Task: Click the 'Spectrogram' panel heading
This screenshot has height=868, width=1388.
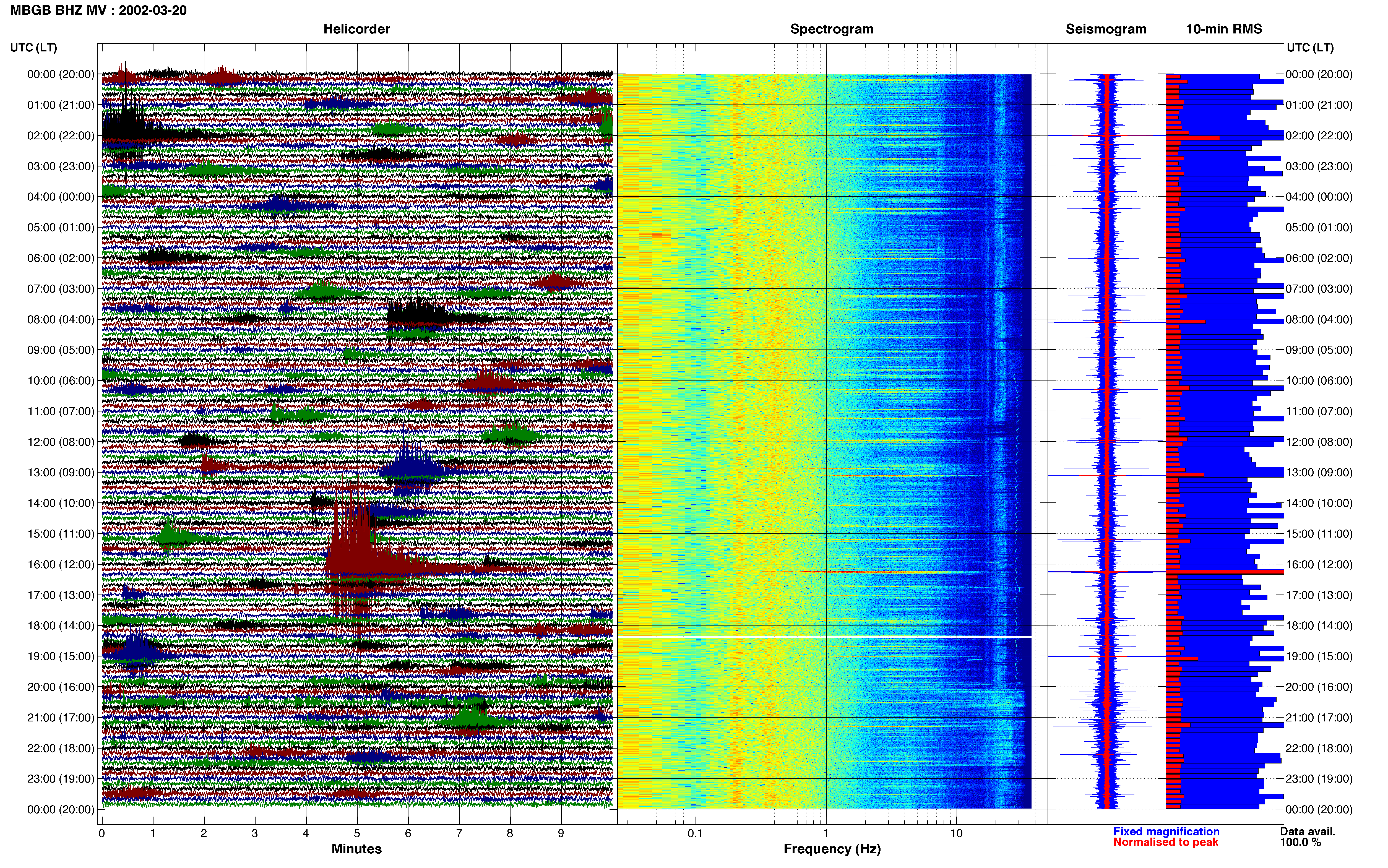Action: point(832,29)
